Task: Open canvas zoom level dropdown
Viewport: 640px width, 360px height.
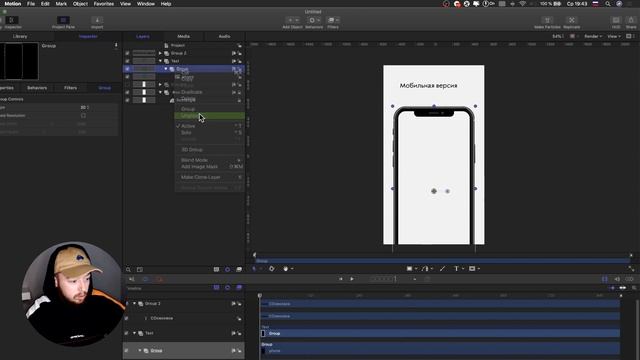Action: 558,36
